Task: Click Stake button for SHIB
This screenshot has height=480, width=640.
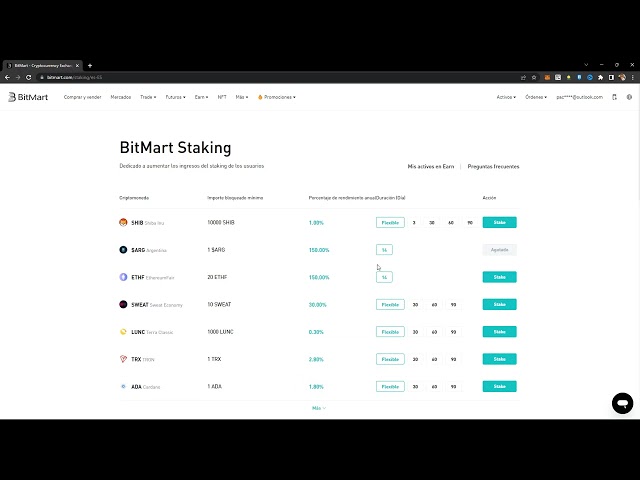Action: tap(500, 222)
